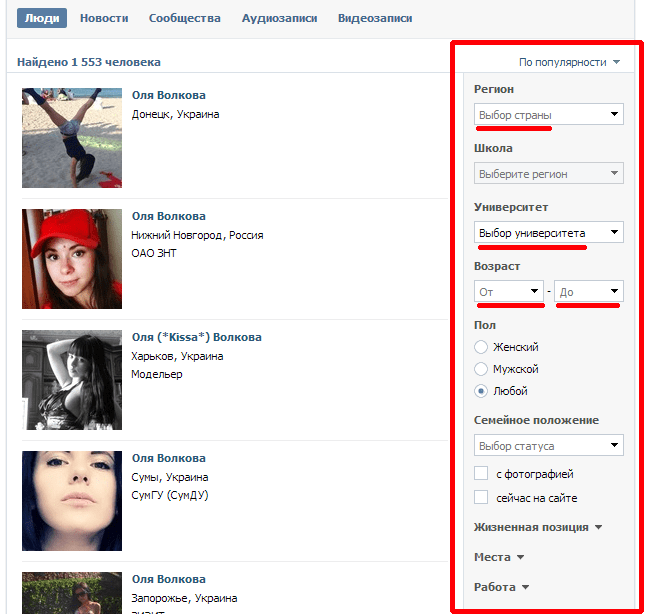Expand the Жизненная позиция section
The height and width of the screenshot is (614, 651).
[x=538, y=527]
